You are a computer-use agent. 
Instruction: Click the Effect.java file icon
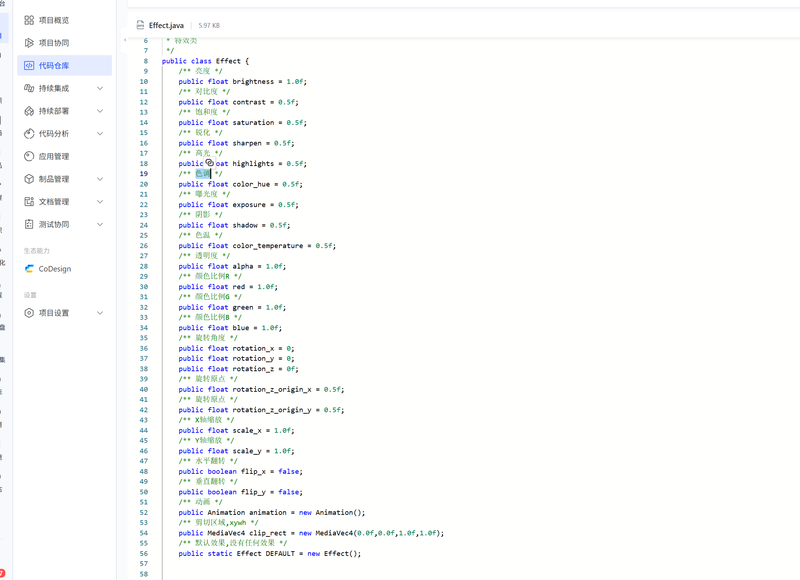140,25
